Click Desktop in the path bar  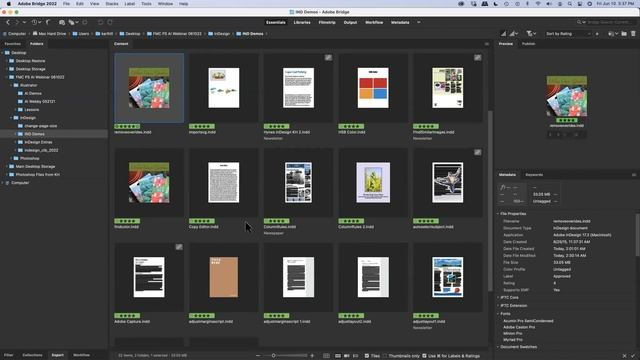[130, 34]
